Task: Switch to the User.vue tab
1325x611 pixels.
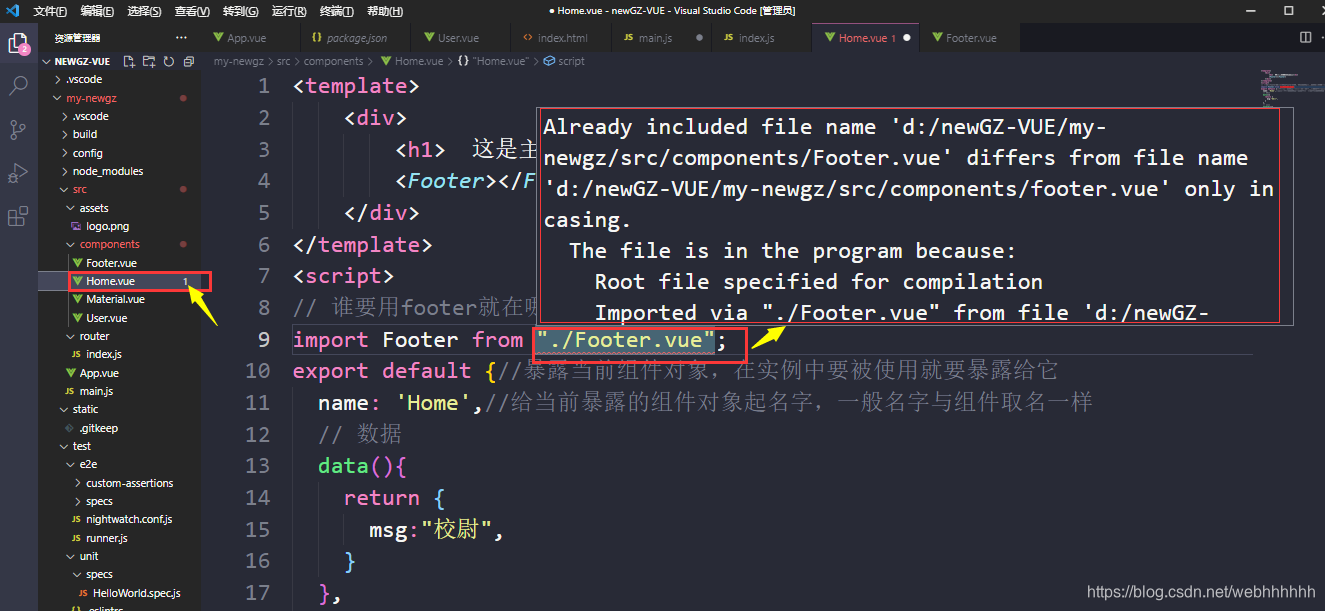Action: pyautogui.click(x=458, y=38)
